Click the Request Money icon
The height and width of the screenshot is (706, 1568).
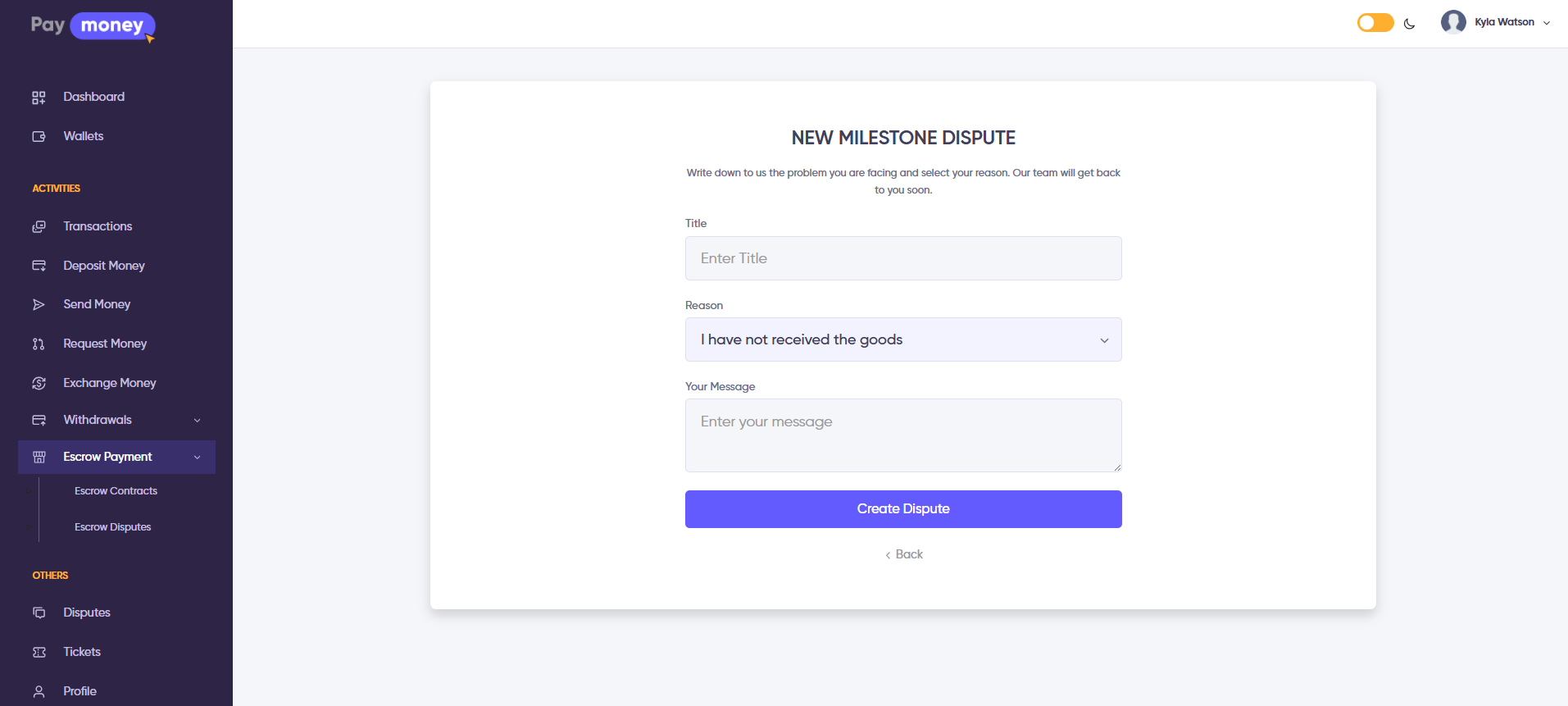click(x=39, y=344)
